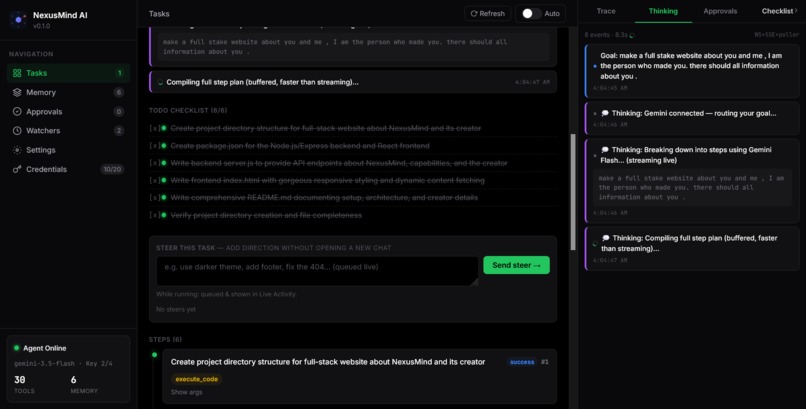Click the chevron arrow after the Checklist tab
806x409 pixels.
pyautogui.click(x=796, y=11)
